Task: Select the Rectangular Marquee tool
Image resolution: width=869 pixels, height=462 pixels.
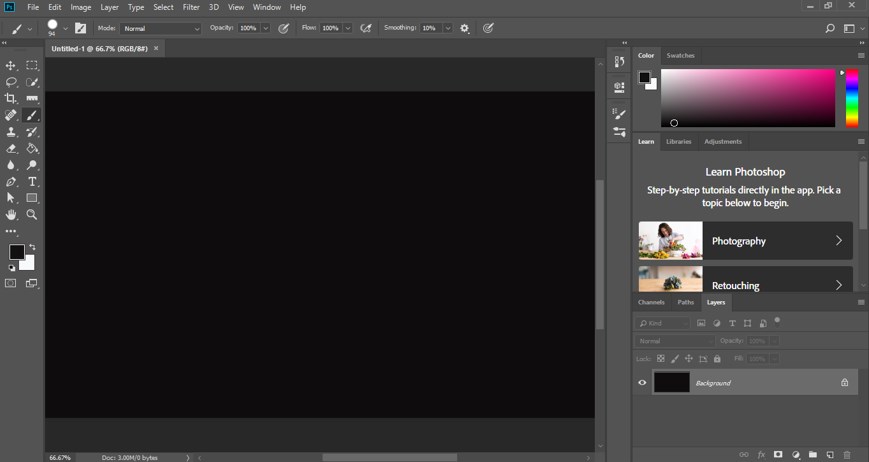Action: point(32,65)
